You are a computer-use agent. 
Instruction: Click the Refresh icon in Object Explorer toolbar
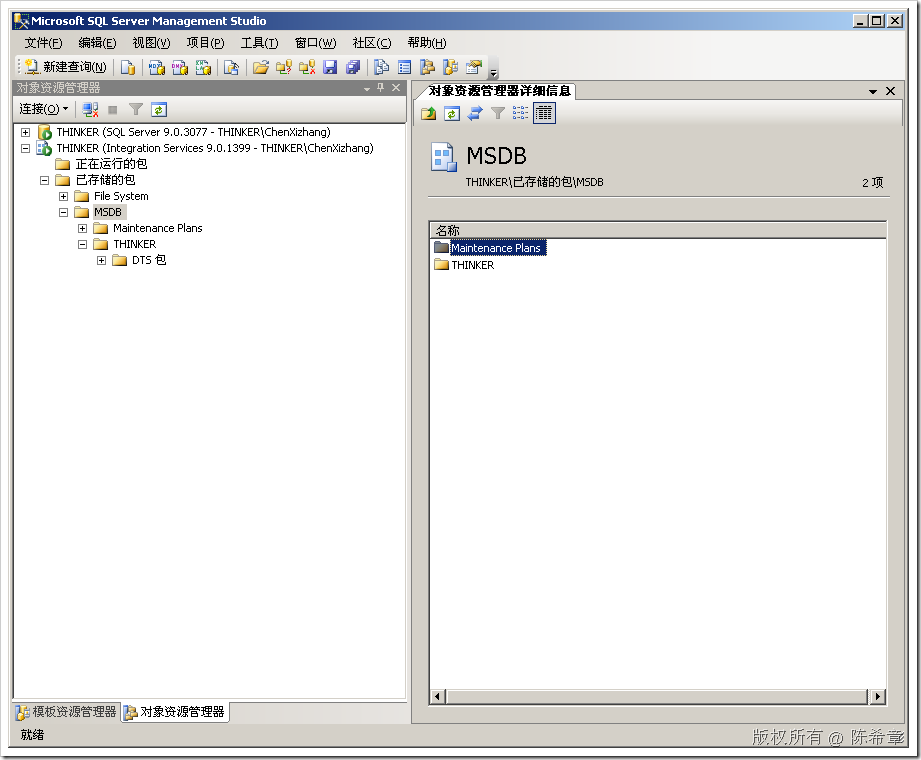coord(159,110)
